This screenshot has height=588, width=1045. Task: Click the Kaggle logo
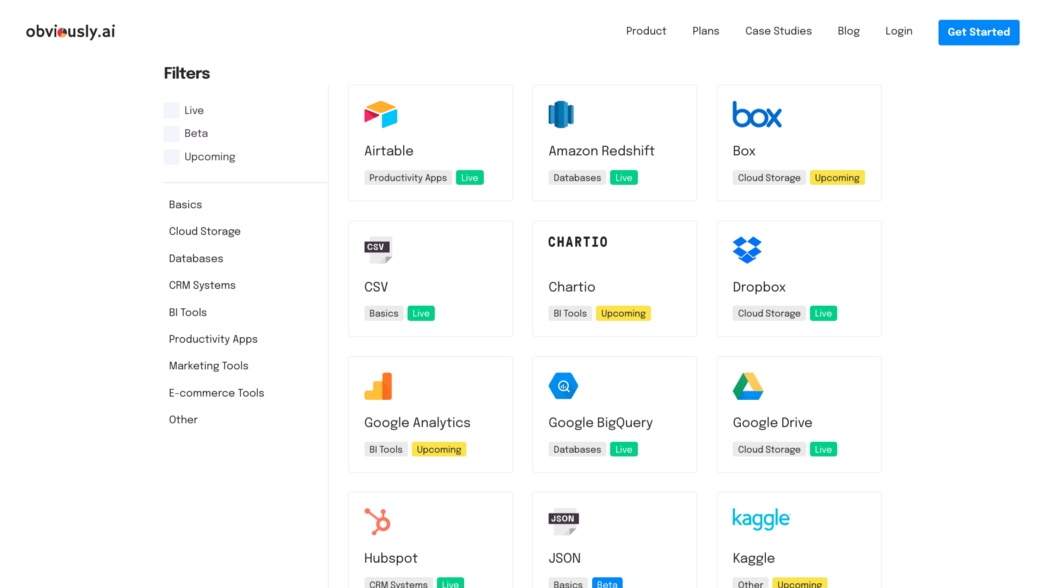tap(761, 519)
